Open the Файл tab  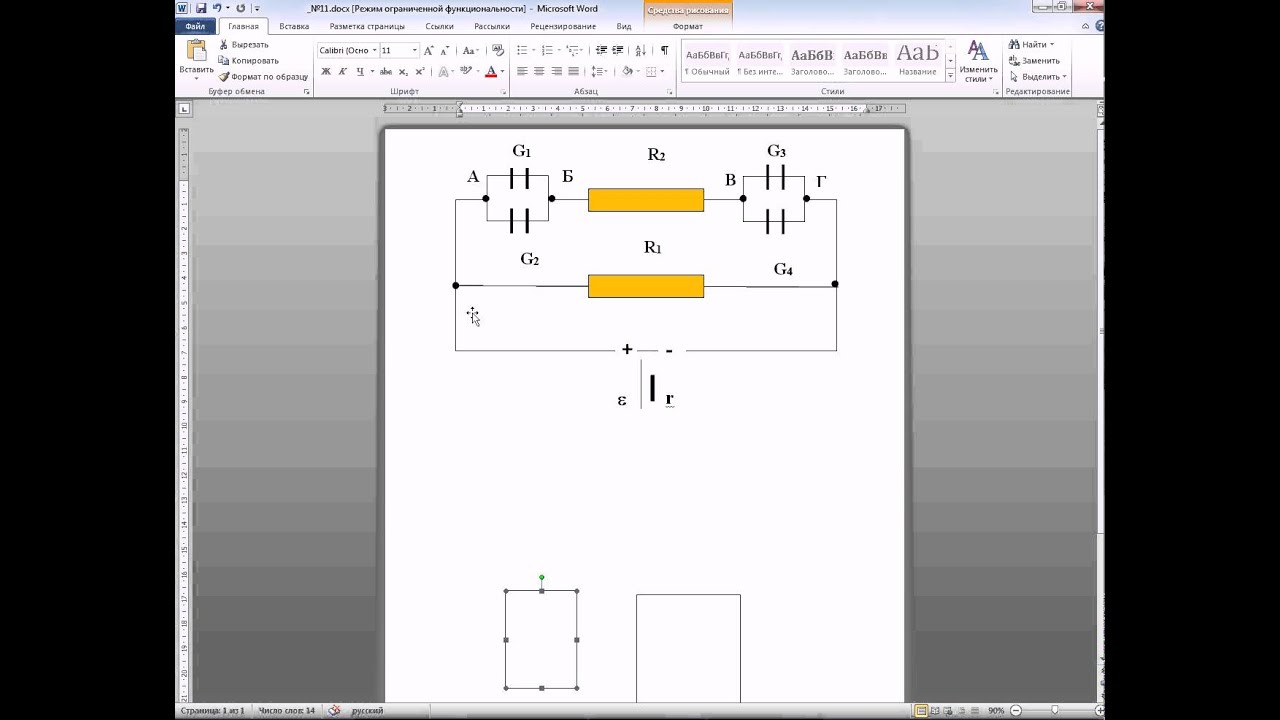pos(196,26)
